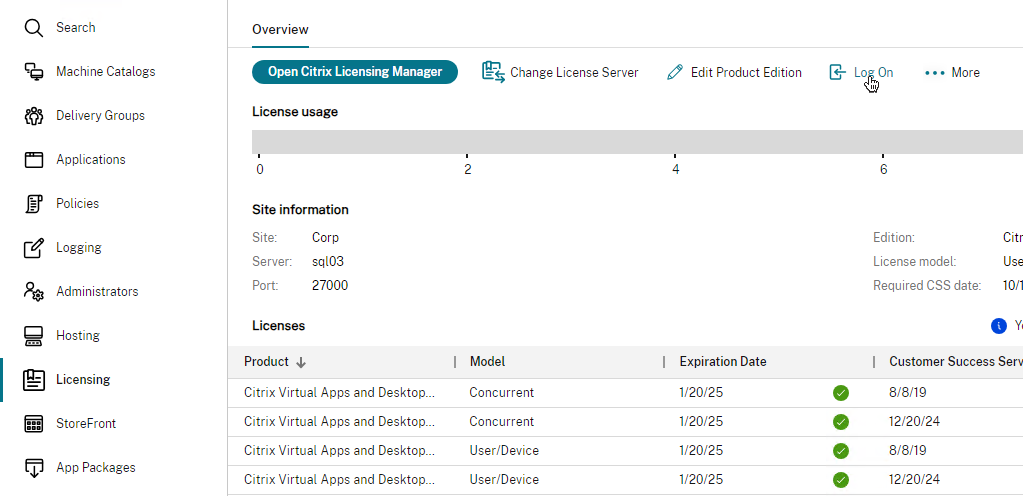Open Machine Catalogs icon in sidebar

click(x=34, y=72)
